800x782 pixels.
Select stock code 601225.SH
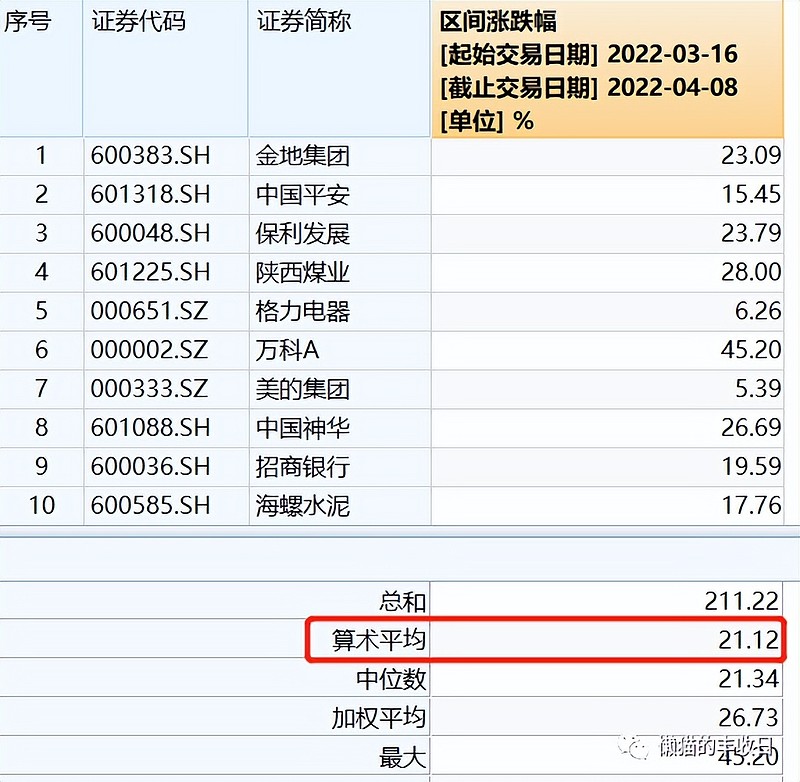pyautogui.click(x=151, y=272)
